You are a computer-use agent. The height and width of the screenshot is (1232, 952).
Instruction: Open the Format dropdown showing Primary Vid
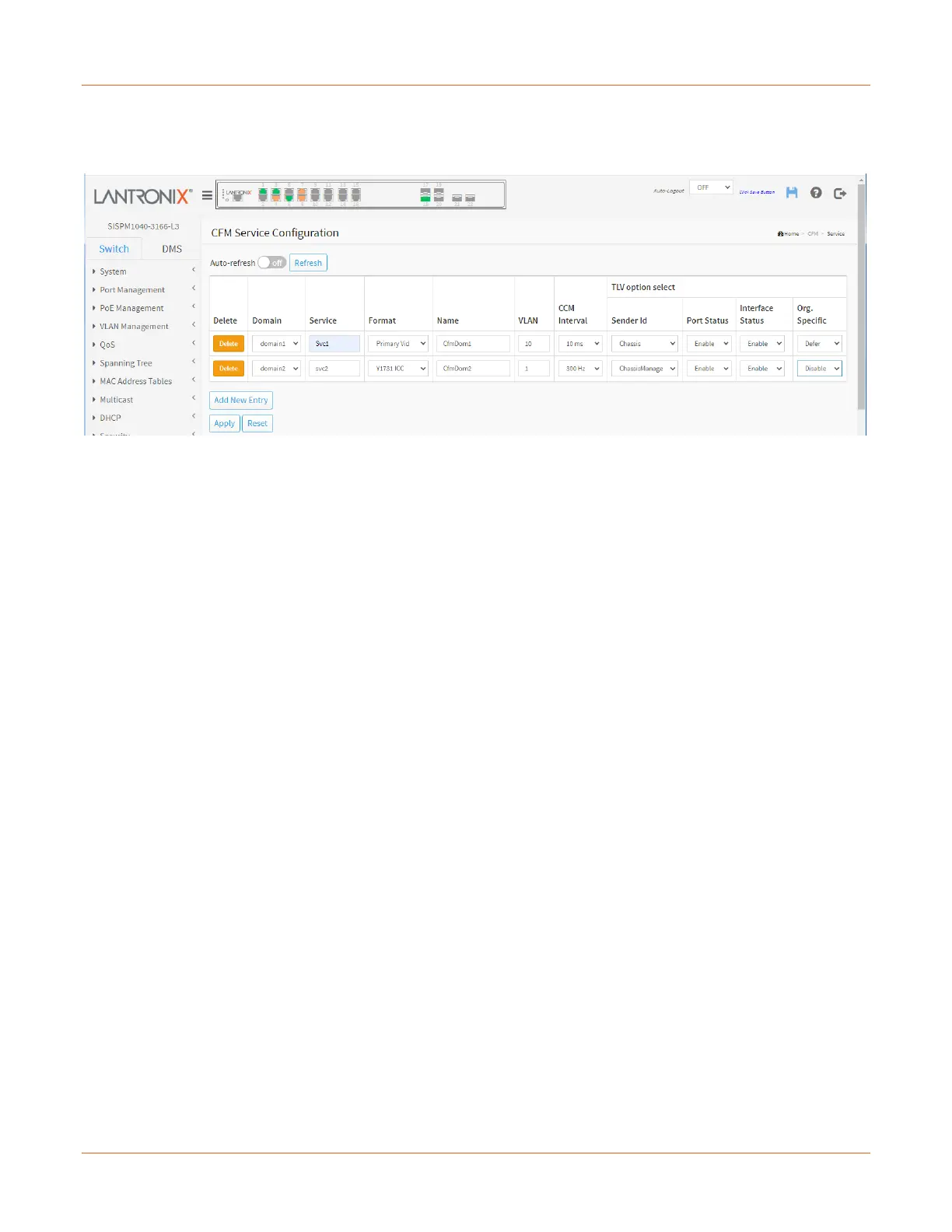pyautogui.click(x=398, y=344)
